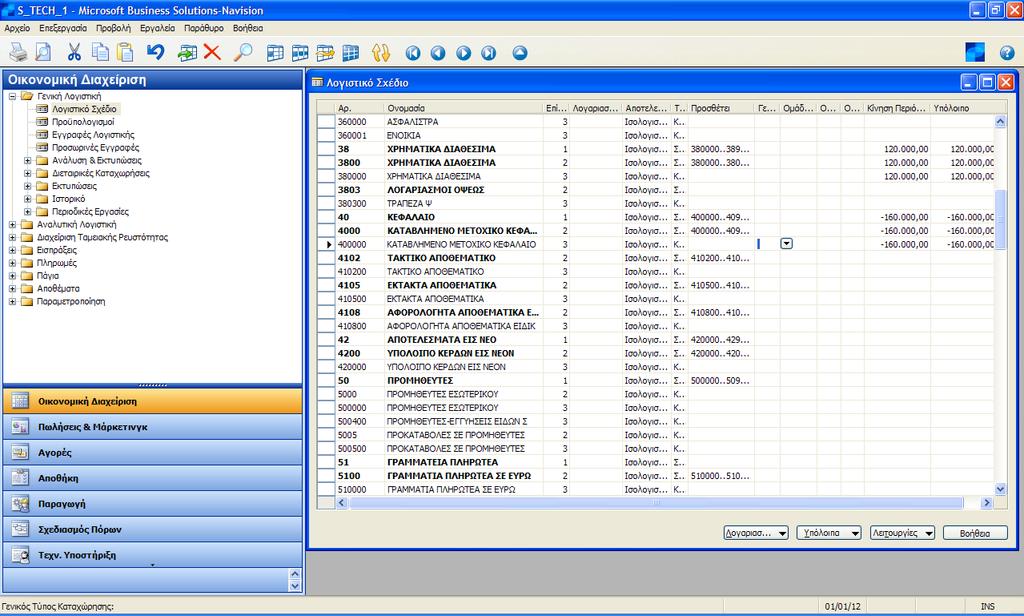Click the table's horizontal scrollbar right arrow

tap(987, 502)
